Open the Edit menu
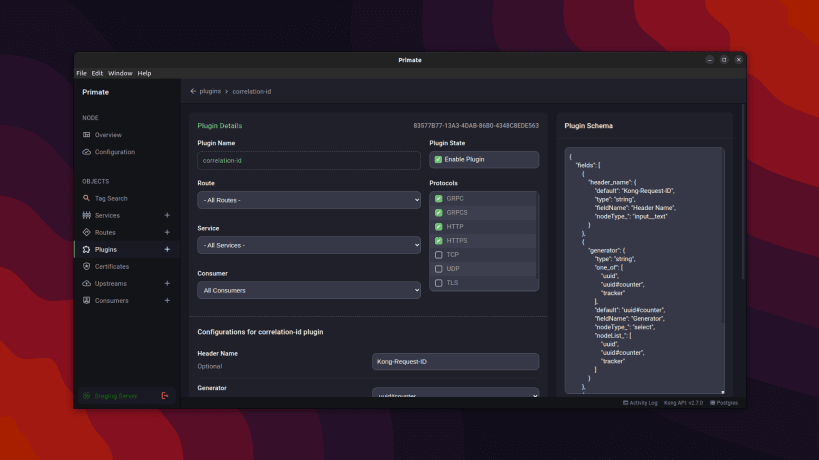The image size is (819, 460). pyautogui.click(x=97, y=73)
